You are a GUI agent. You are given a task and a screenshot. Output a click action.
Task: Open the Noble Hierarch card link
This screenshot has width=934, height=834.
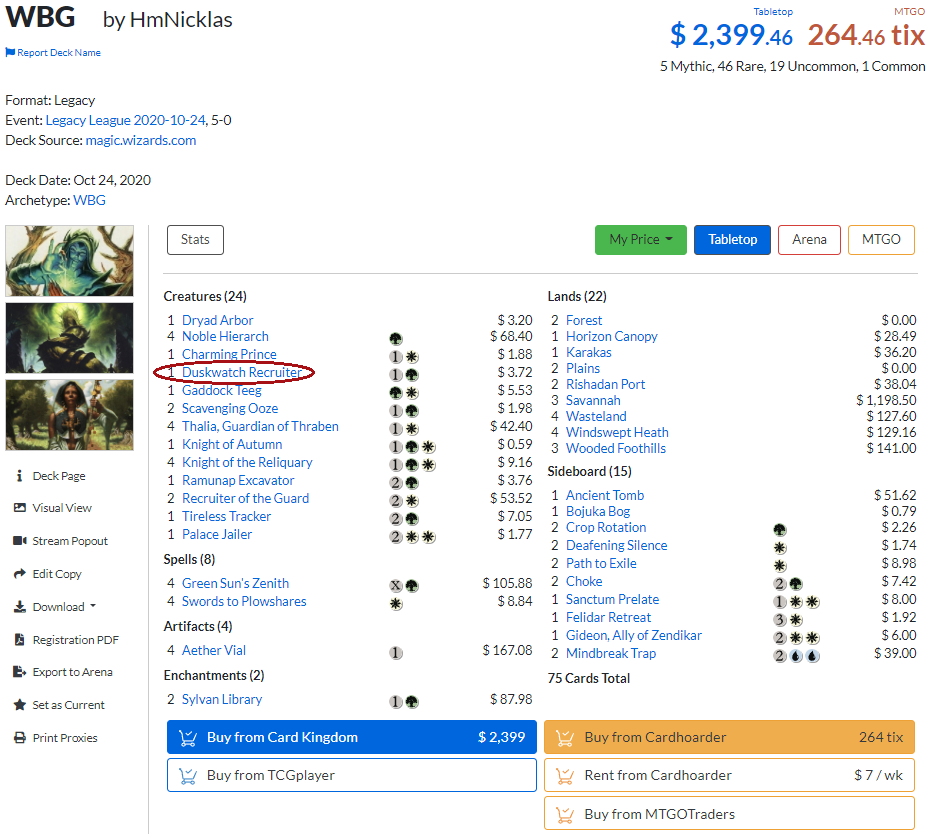coord(225,336)
